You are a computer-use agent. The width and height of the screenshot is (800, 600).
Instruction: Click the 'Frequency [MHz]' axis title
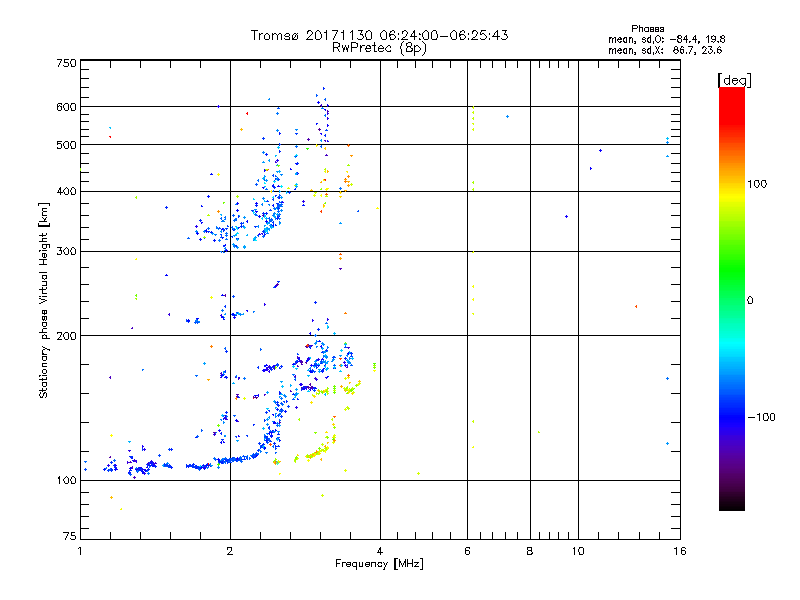point(379,564)
